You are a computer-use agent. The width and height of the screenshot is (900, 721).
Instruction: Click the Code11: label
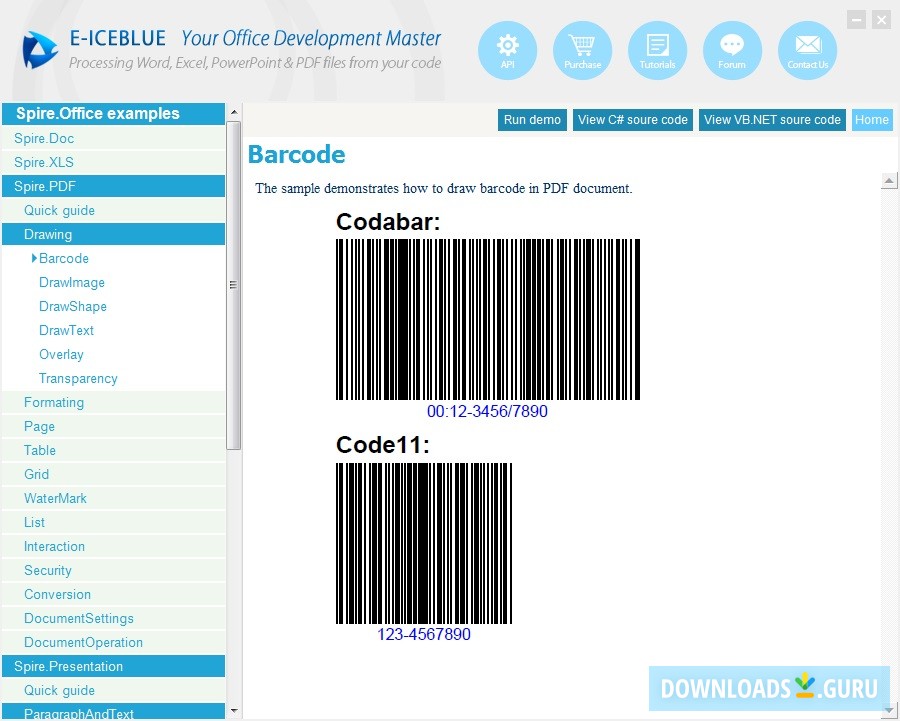coord(383,445)
